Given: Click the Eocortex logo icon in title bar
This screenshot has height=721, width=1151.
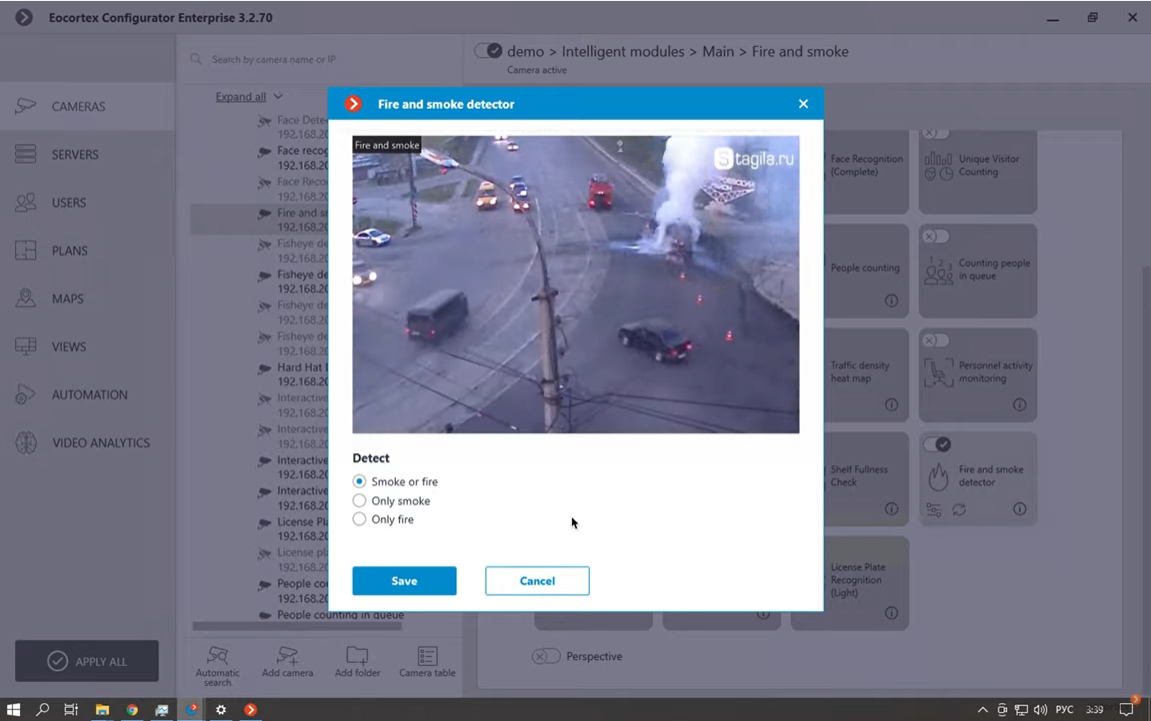Looking at the screenshot, I should click(x=23, y=17).
